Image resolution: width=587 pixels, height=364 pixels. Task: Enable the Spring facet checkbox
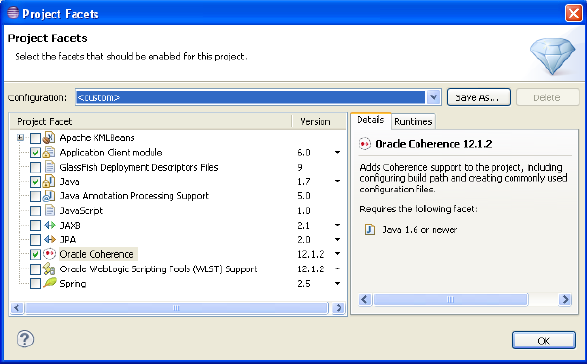pos(35,283)
